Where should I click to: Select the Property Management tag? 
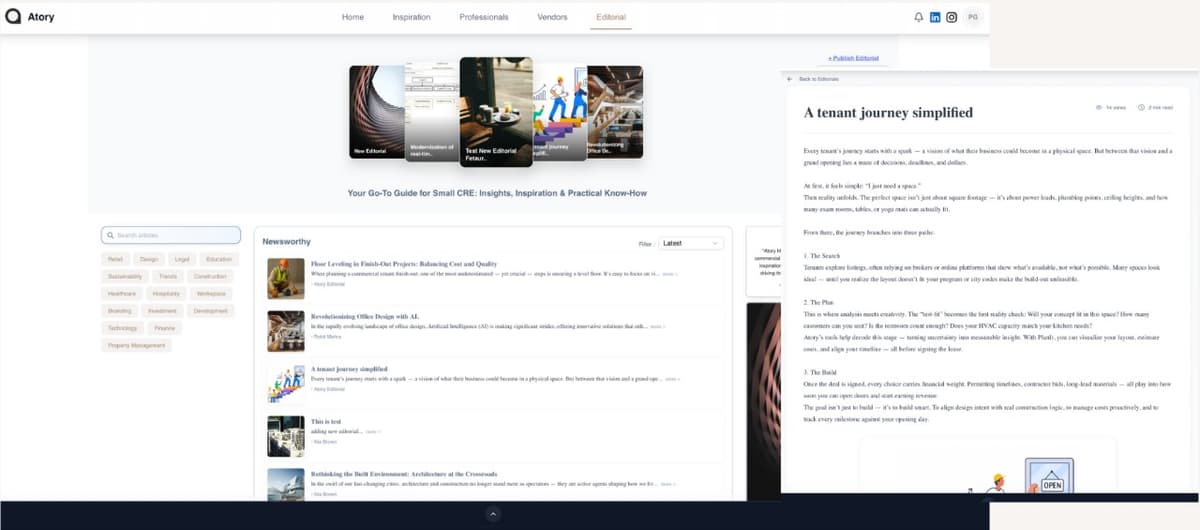pos(136,345)
